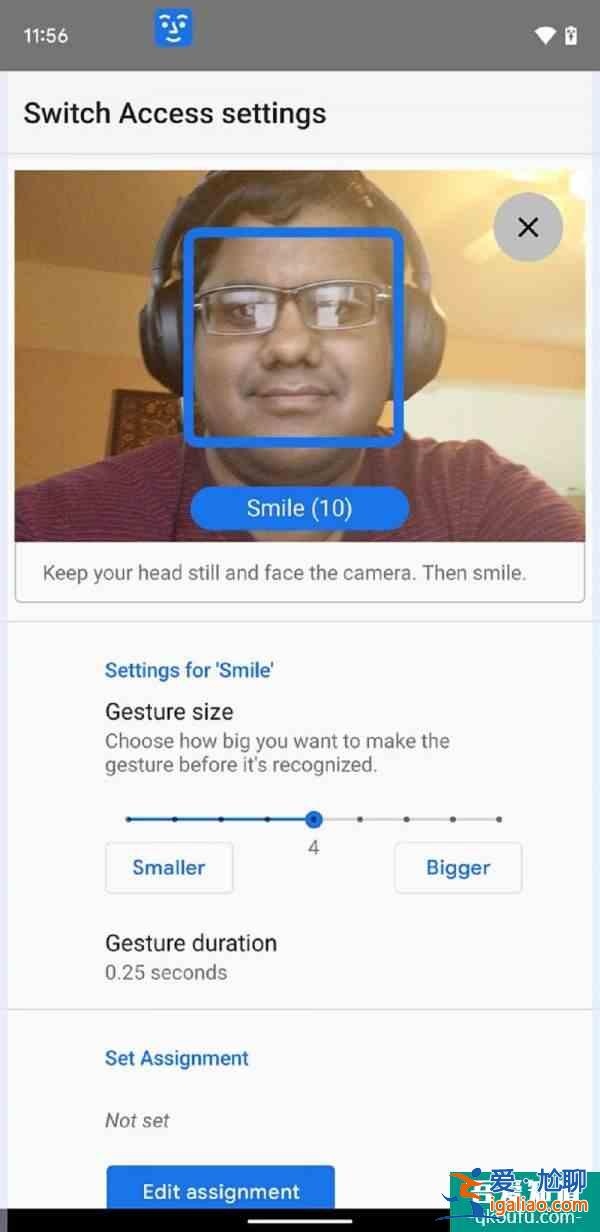The height and width of the screenshot is (1232, 600).
Task: Tap the 'Set Assignment' section header
Action: [x=177, y=1058]
